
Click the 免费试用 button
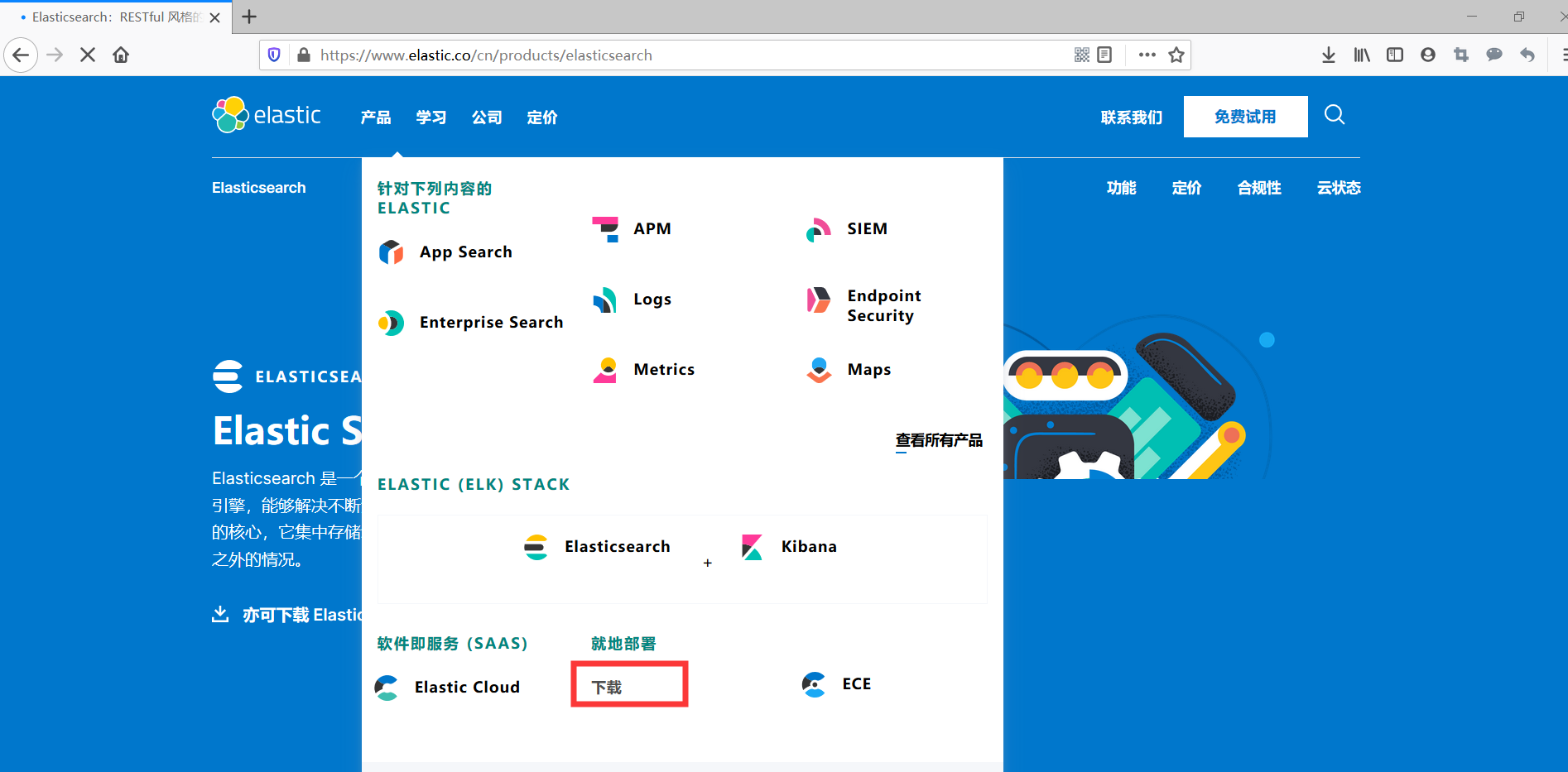tap(1245, 116)
